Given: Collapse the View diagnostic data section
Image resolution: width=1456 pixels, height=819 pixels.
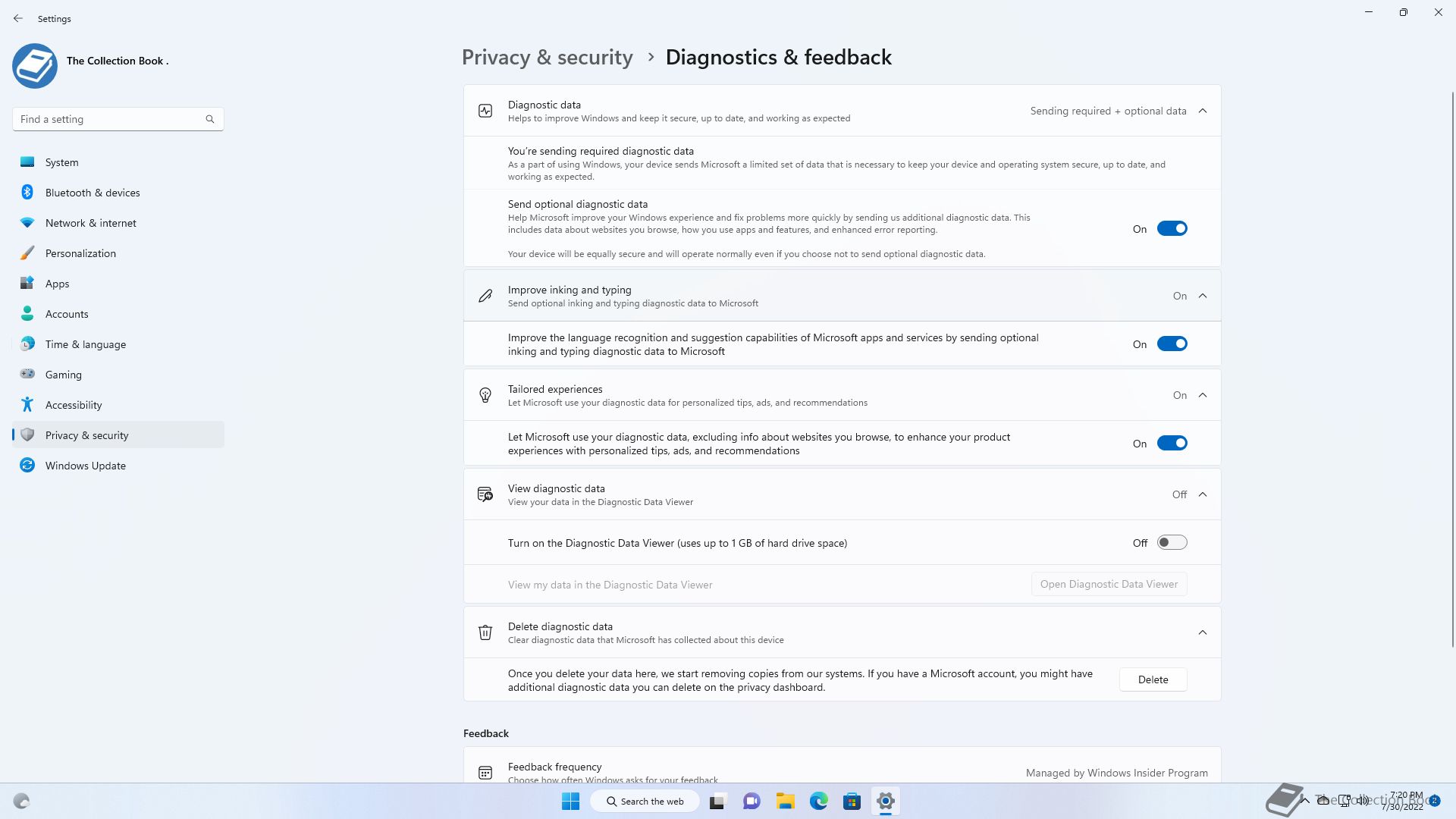Looking at the screenshot, I should pos(1203,494).
